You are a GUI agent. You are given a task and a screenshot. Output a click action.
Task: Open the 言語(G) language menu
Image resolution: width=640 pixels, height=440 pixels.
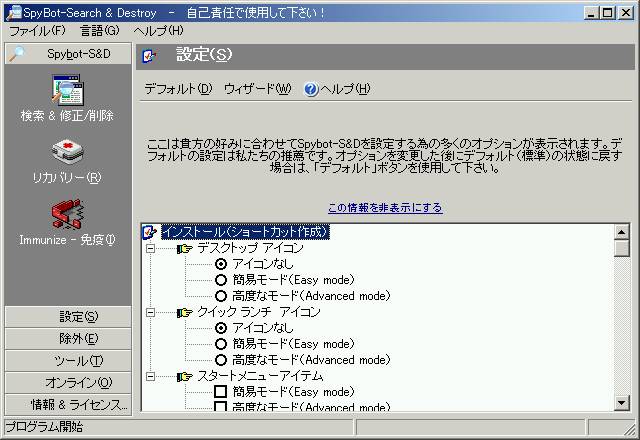(x=100, y=31)
